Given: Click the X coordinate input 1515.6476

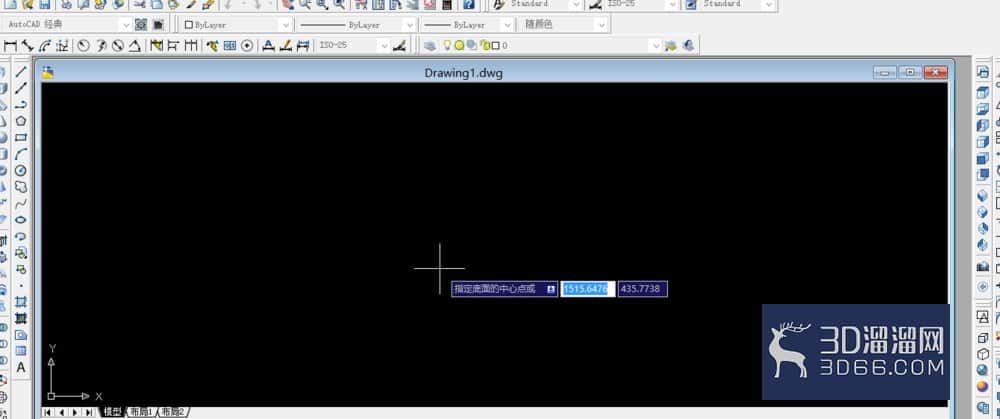Looking at the screenshot, I should coord(587,289).
